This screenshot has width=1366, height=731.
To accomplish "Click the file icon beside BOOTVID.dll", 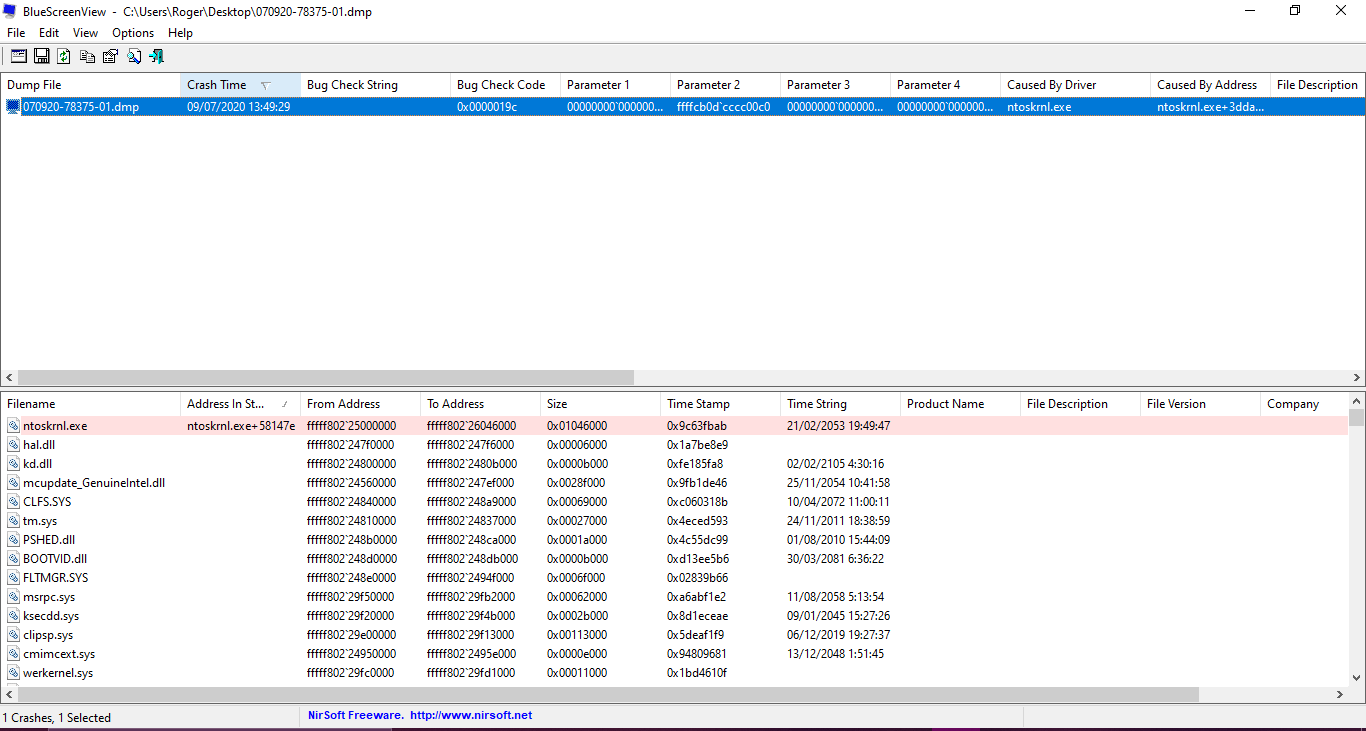I will (13, 559).
